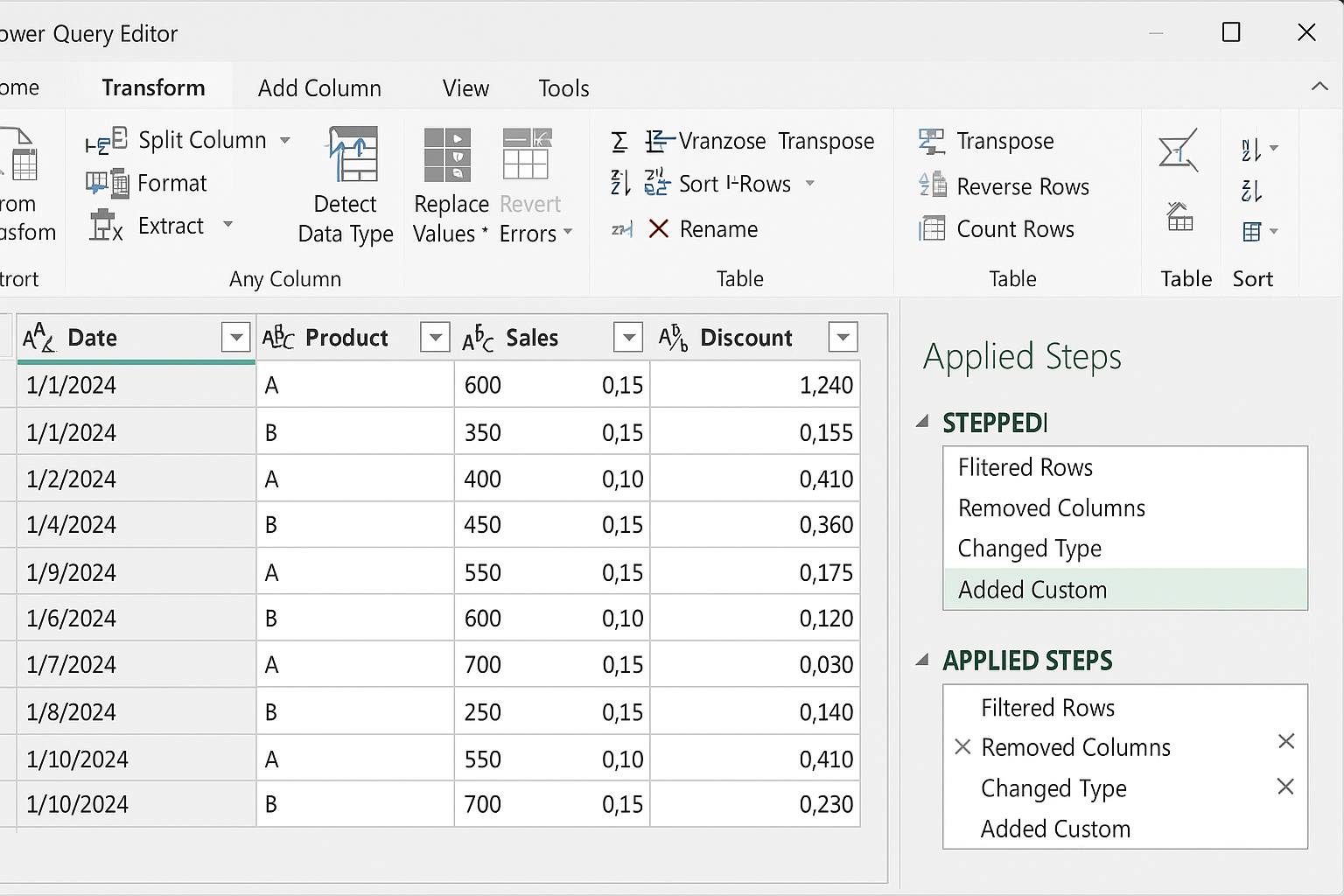Click the sort ascending icon in Sort group
1344x896 pixels.
coord(1251,150)
